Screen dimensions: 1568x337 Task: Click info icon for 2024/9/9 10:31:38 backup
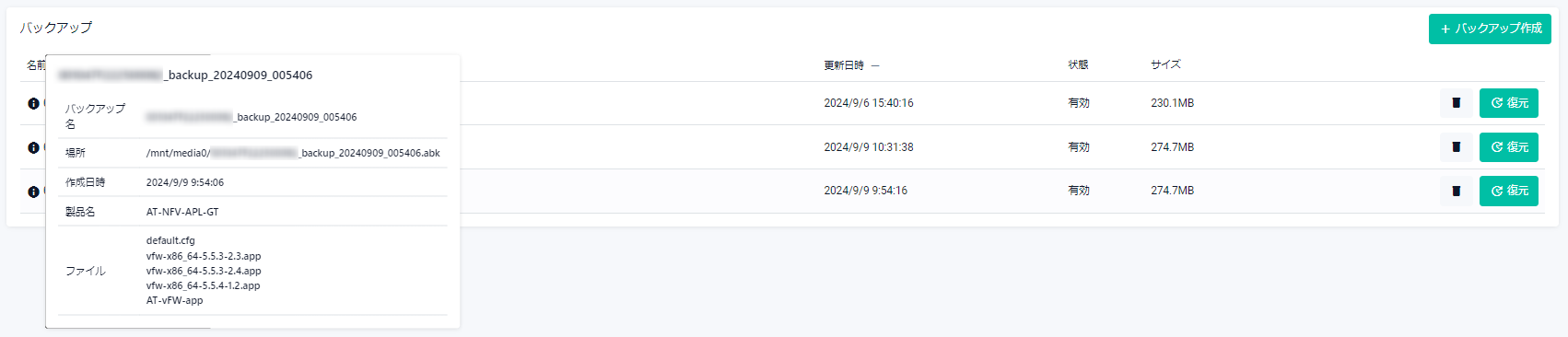33,147
